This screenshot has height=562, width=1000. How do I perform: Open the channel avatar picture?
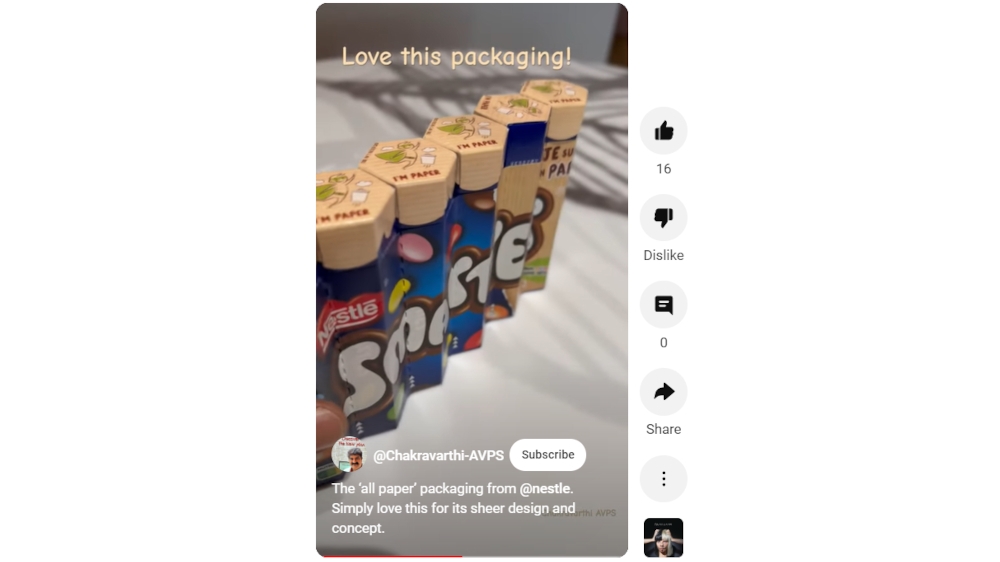pos(348,454)
